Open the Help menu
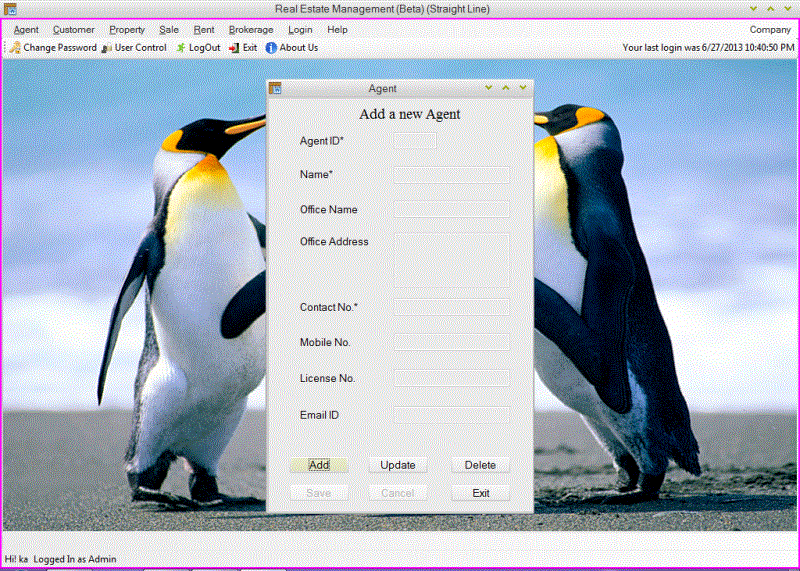The height and width of the screenshot is (571, 800). click(337, 30)
